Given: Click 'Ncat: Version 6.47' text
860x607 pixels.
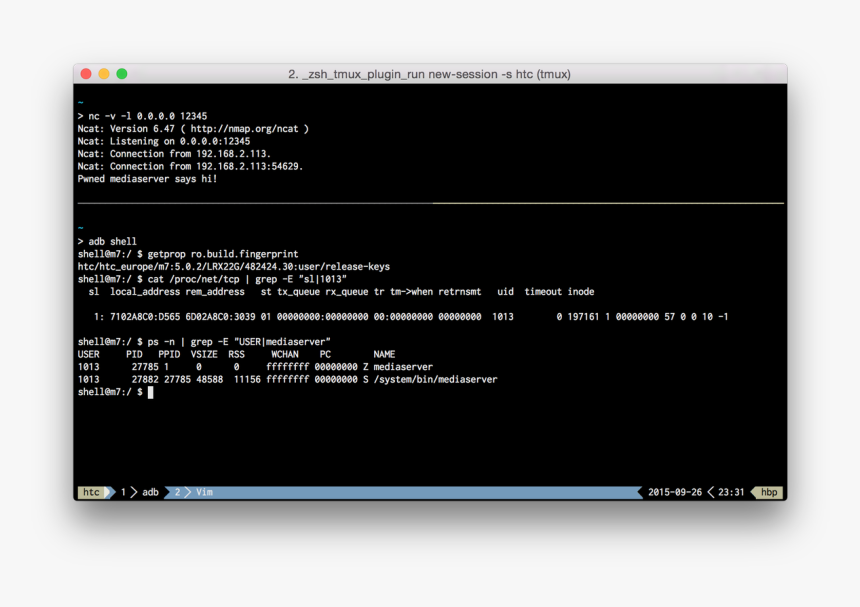Looking at the screenshot, I should [x=126, y=129].
